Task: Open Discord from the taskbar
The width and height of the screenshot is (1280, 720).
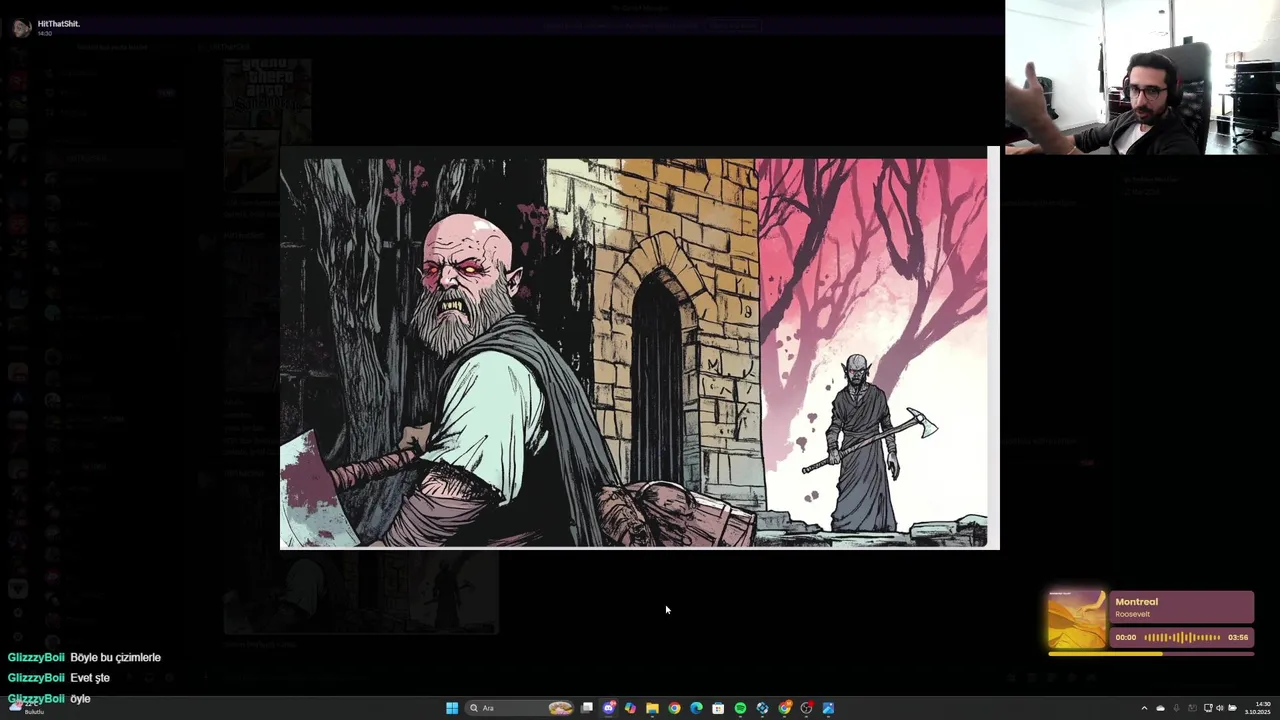Action: pos(609,708)
